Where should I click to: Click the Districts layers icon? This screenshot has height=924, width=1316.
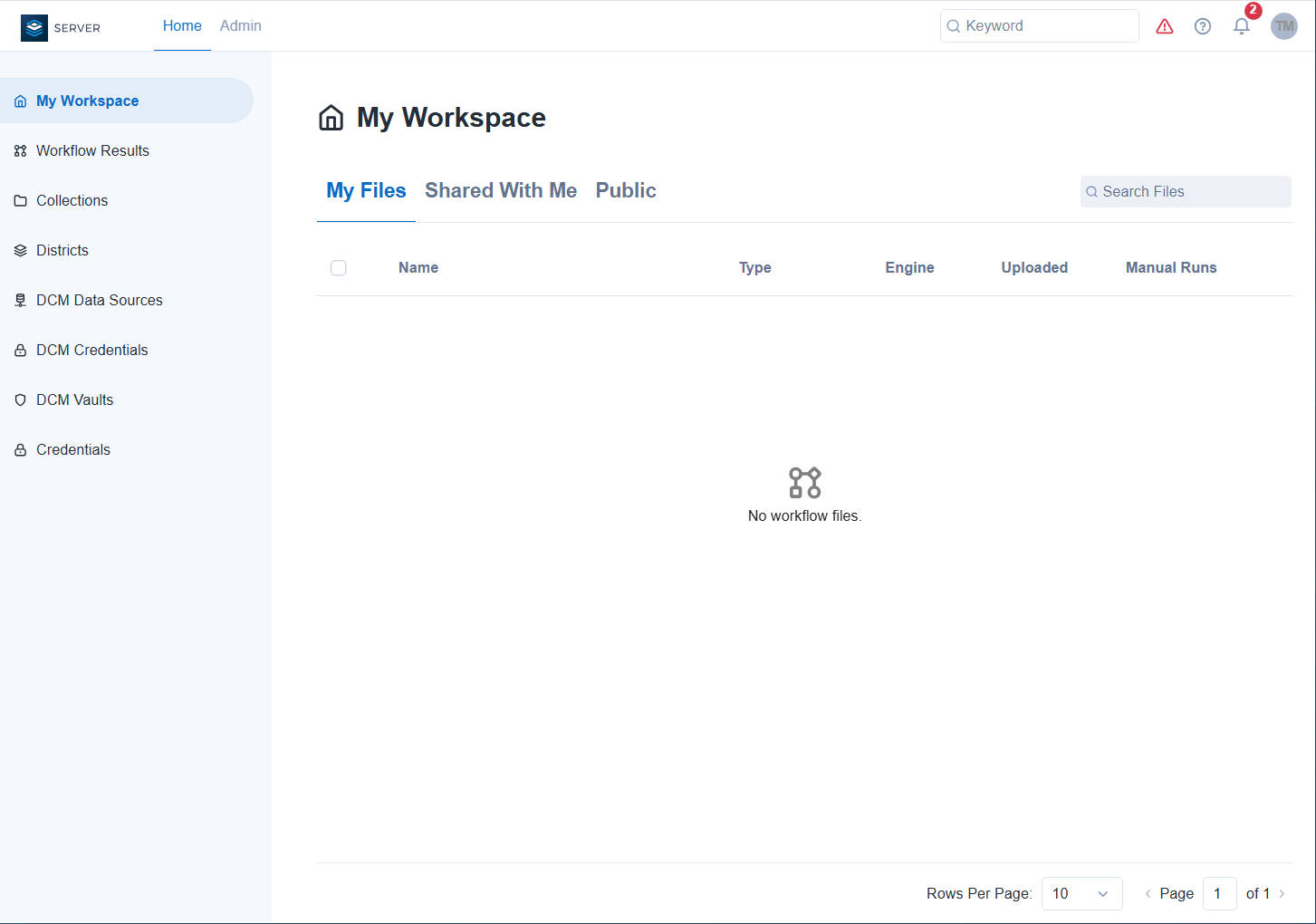(20, 251)
